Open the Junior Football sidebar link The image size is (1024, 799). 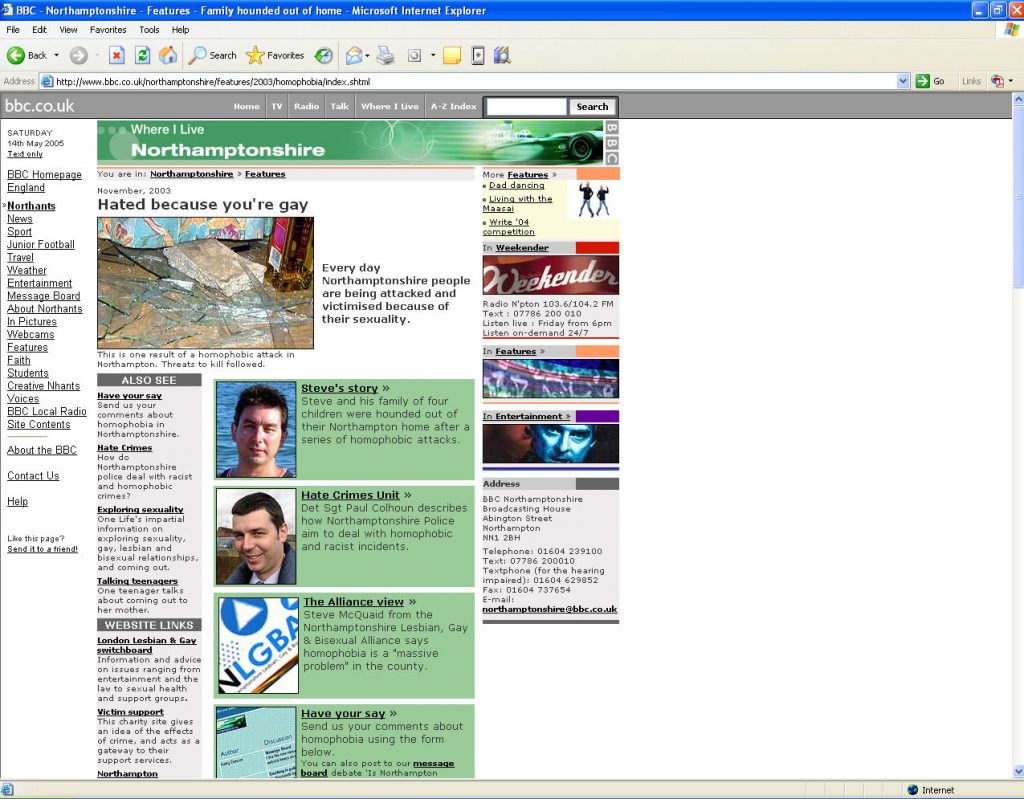pyautogui.click(x=40, y=244)
